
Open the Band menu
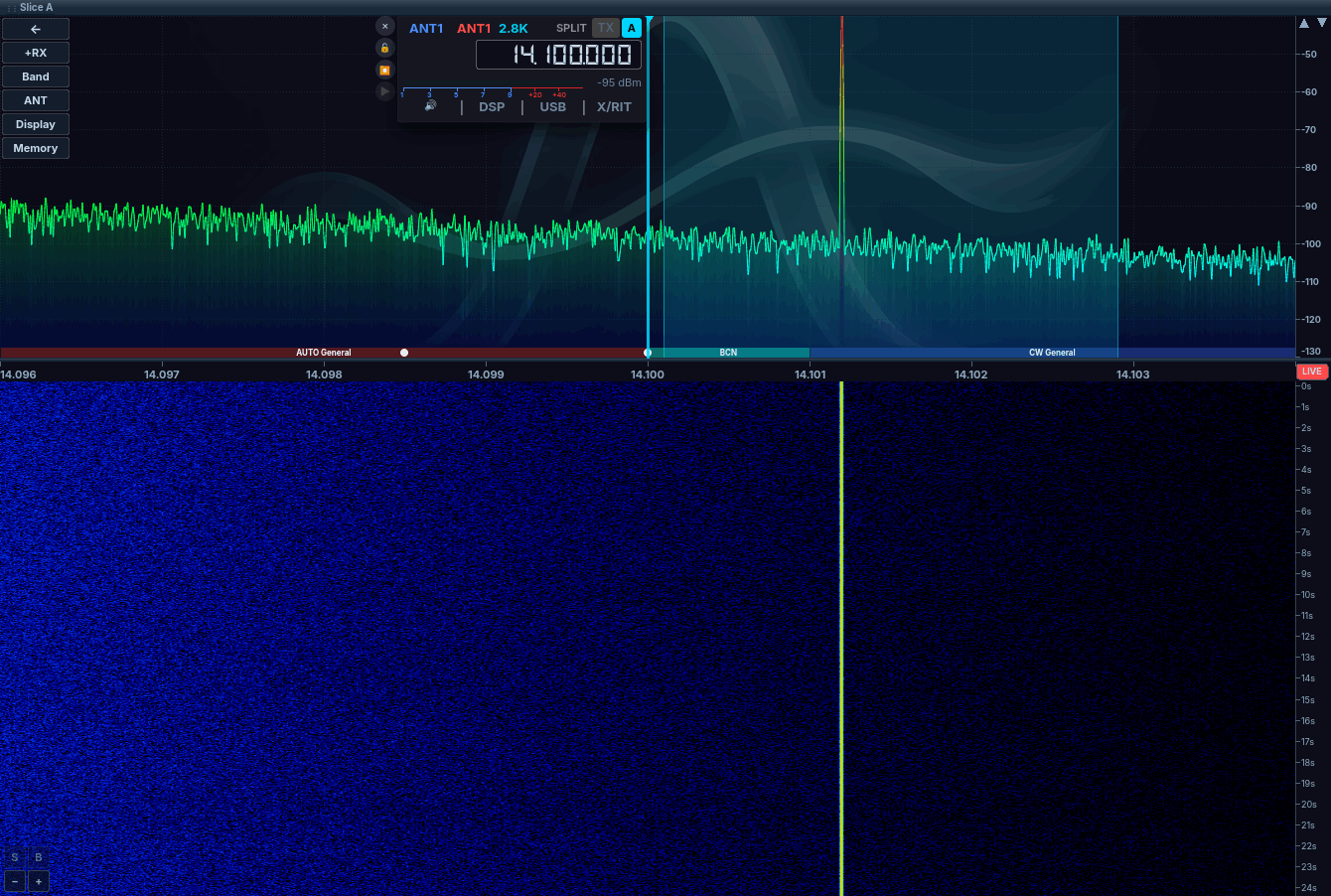[36, 76]
